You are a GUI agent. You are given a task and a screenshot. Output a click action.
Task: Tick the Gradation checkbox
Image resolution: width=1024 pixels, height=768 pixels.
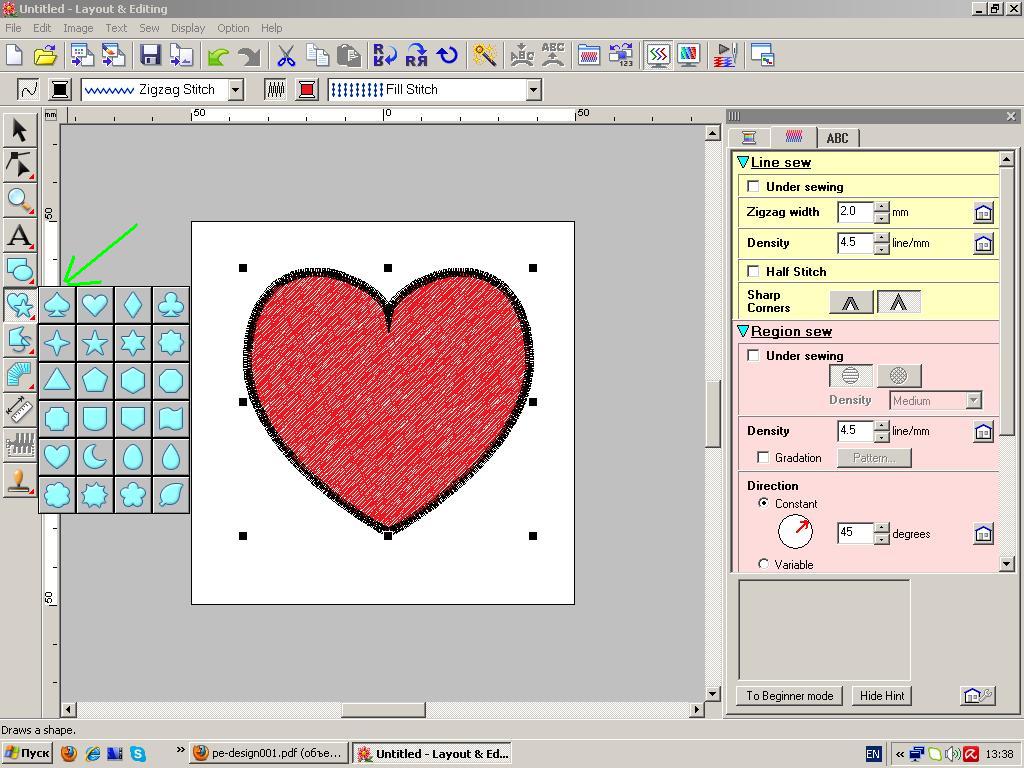point(764,457)
